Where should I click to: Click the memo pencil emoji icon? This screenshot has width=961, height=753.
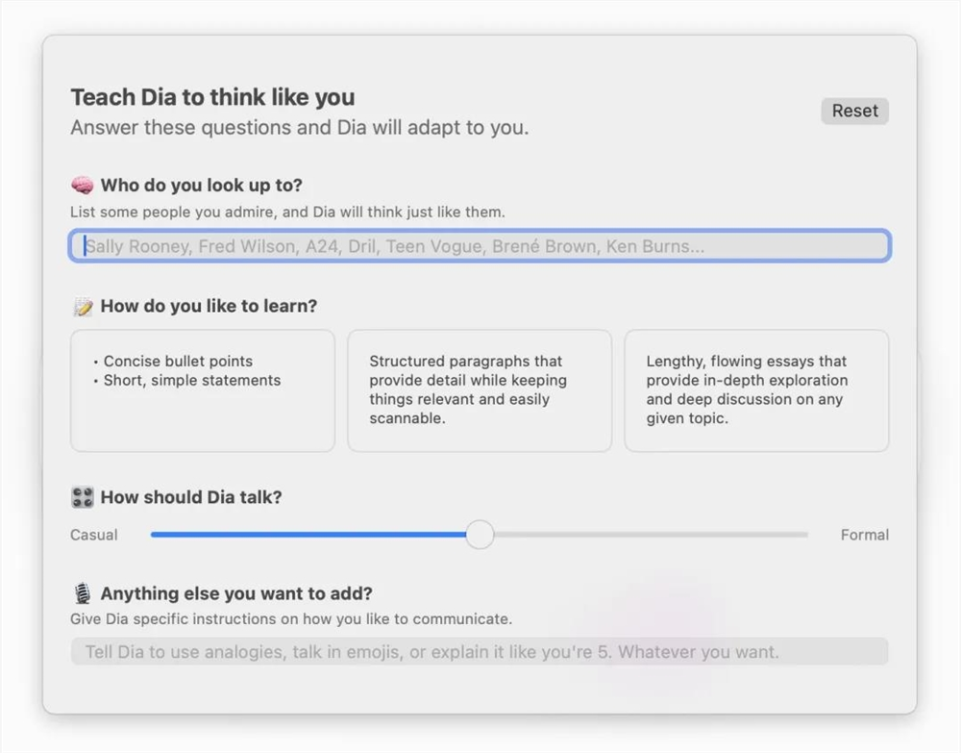coord(82,306)
